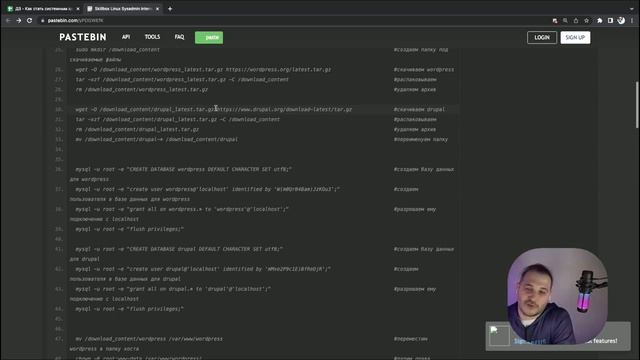Image resolution: width=640 pixels, height=360 pixels.
Task: Click the green paste button
Action: 209,38
